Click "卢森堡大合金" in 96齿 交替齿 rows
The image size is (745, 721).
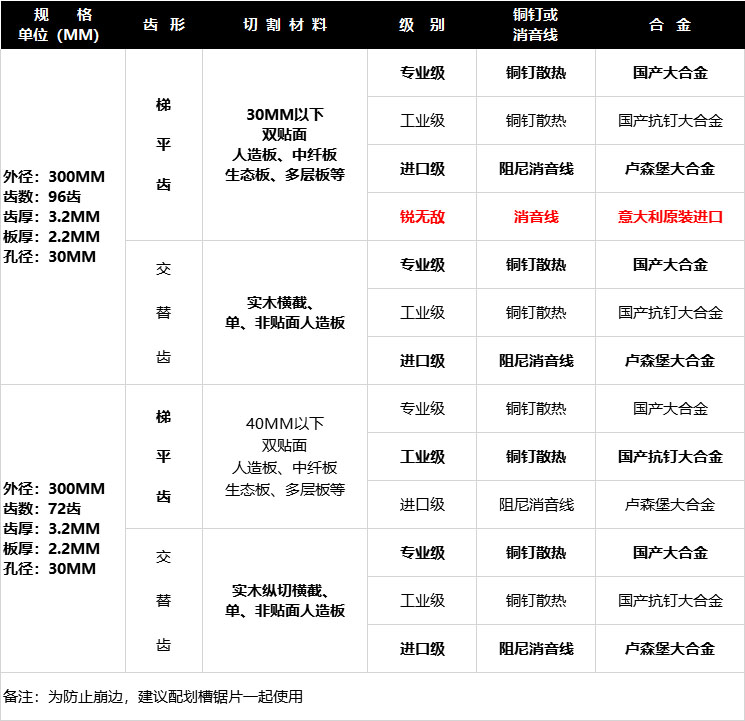pyautogui.click(x=670, y=361)
